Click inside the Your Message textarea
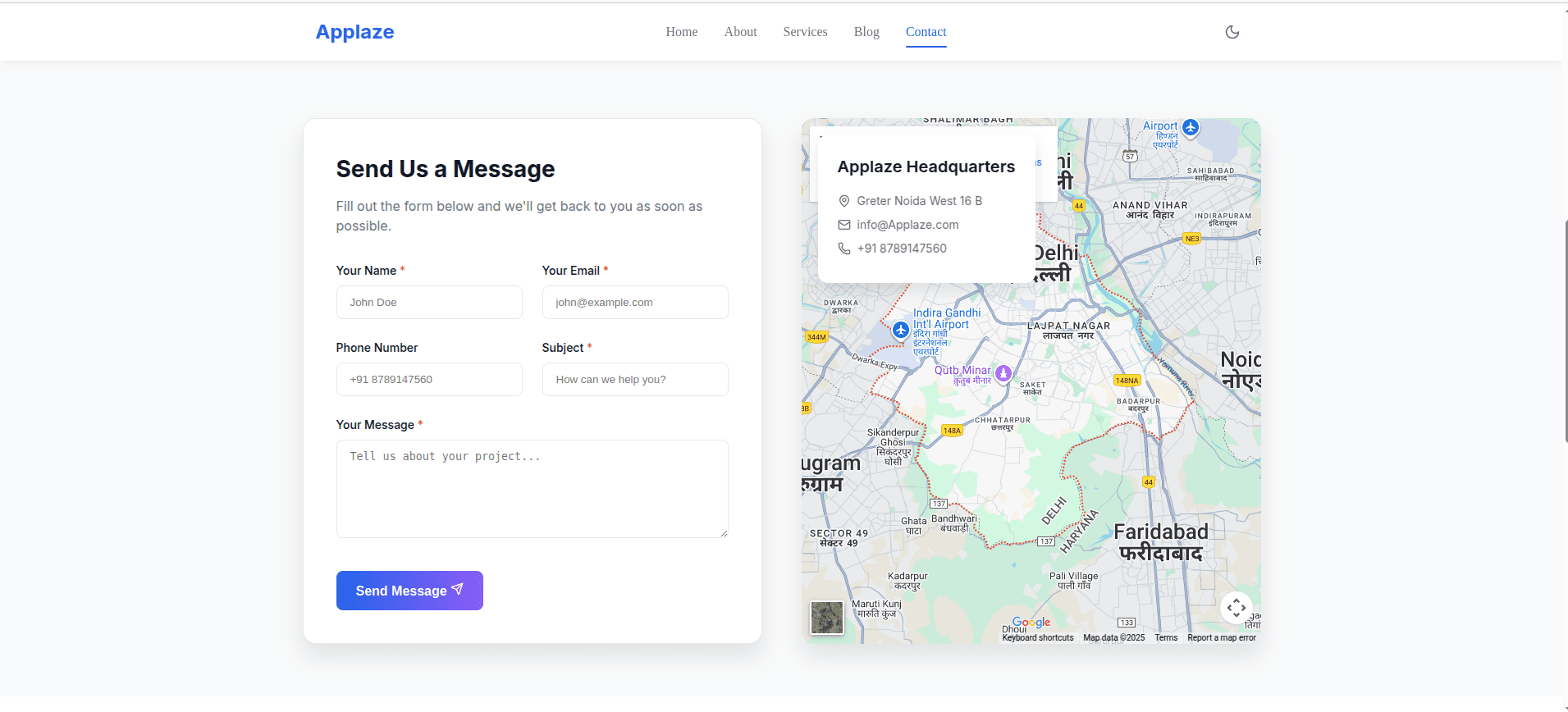 (x=532, y=489)
